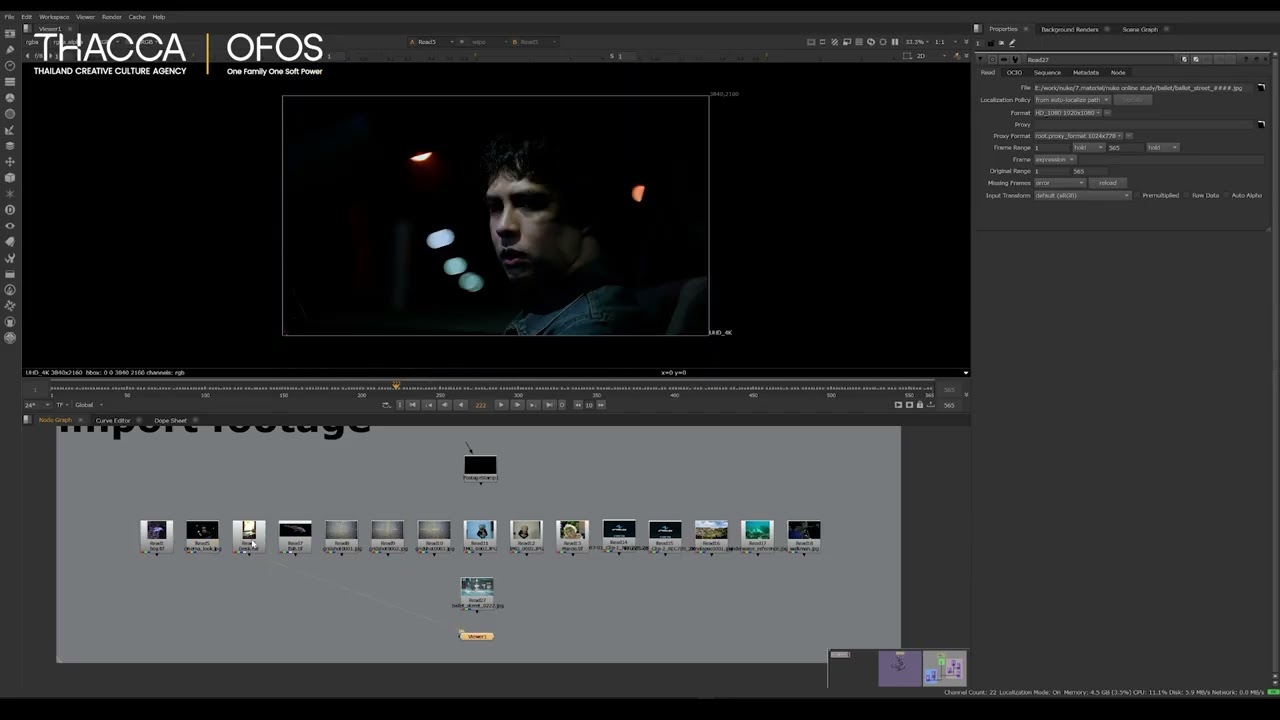Jump to the first frame

pyautogui.click(x=412, y=405)
